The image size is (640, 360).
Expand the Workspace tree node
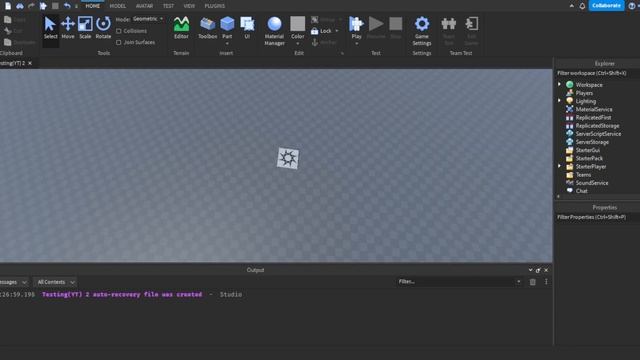[560, 84]
